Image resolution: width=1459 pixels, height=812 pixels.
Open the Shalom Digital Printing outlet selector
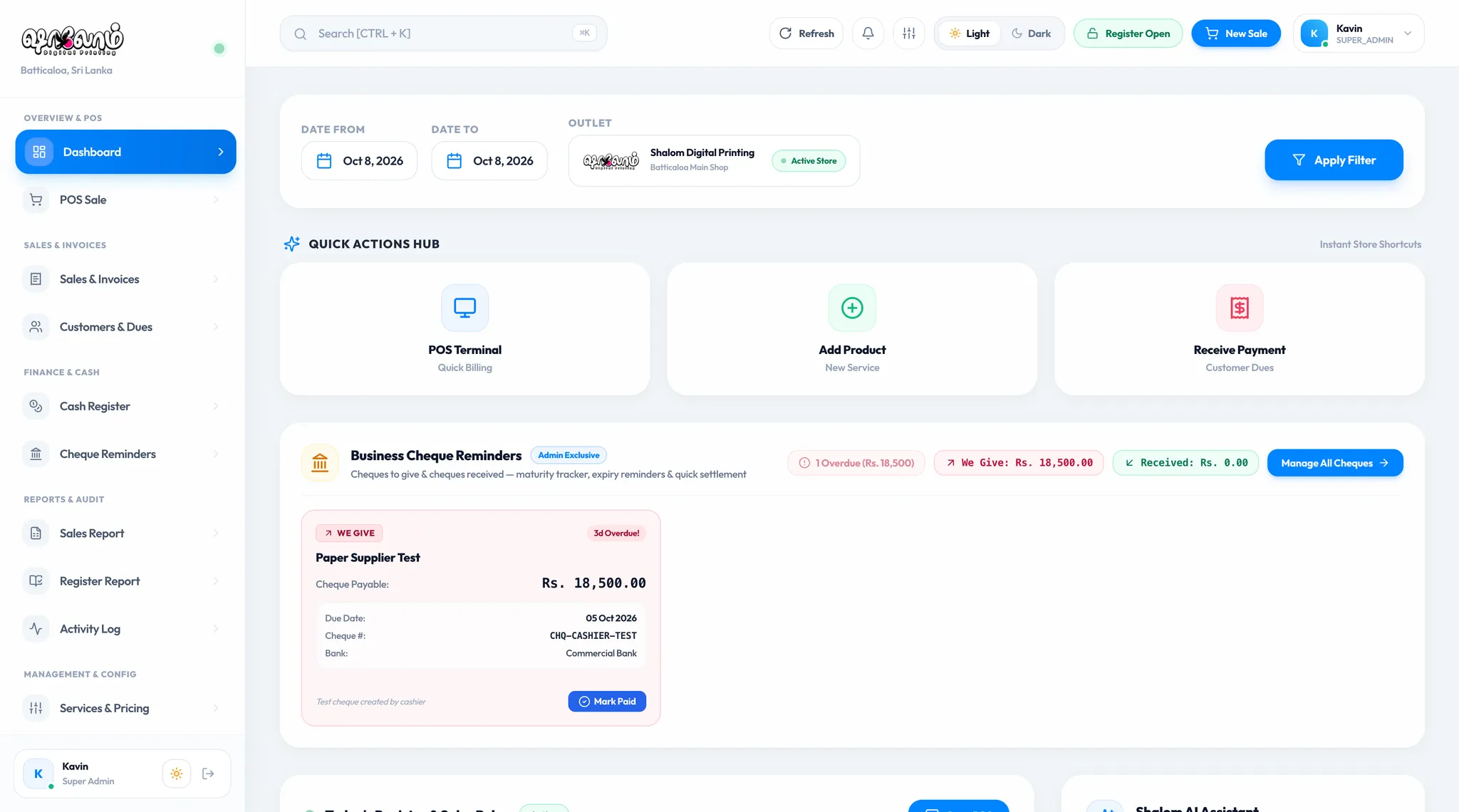[x=714, y=161]
